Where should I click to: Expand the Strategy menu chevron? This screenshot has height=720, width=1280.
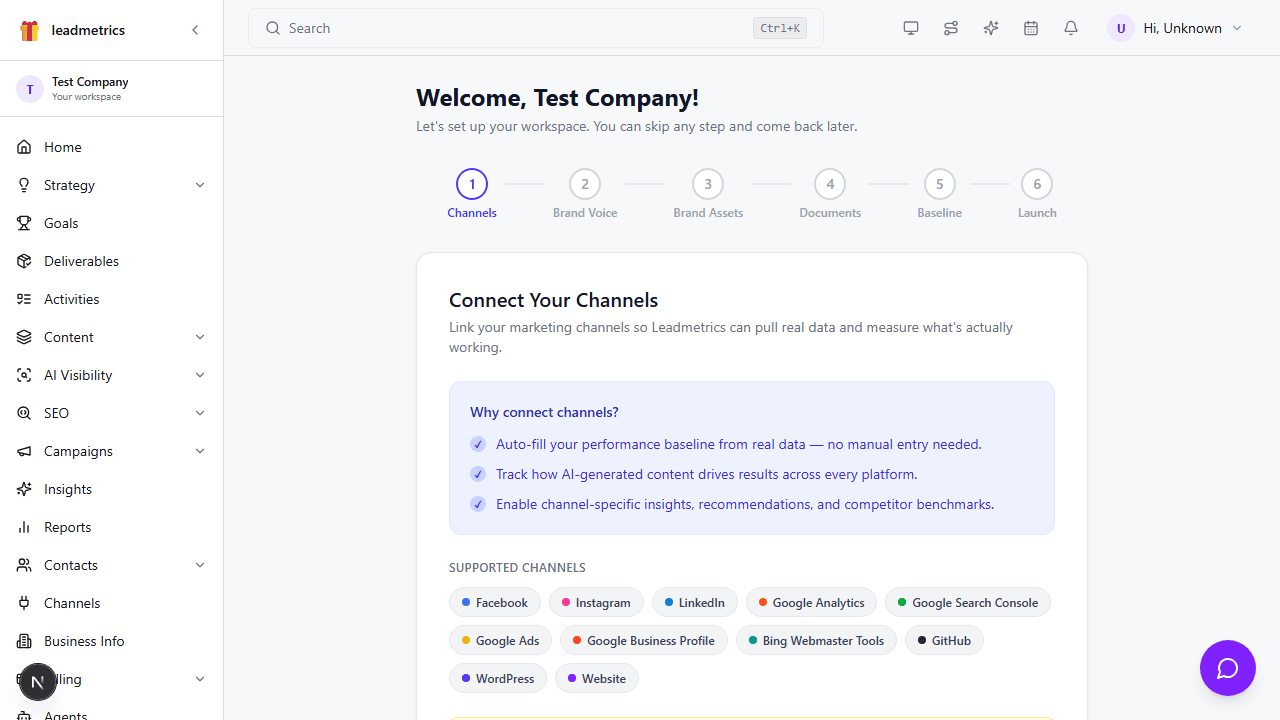[200, 185]
